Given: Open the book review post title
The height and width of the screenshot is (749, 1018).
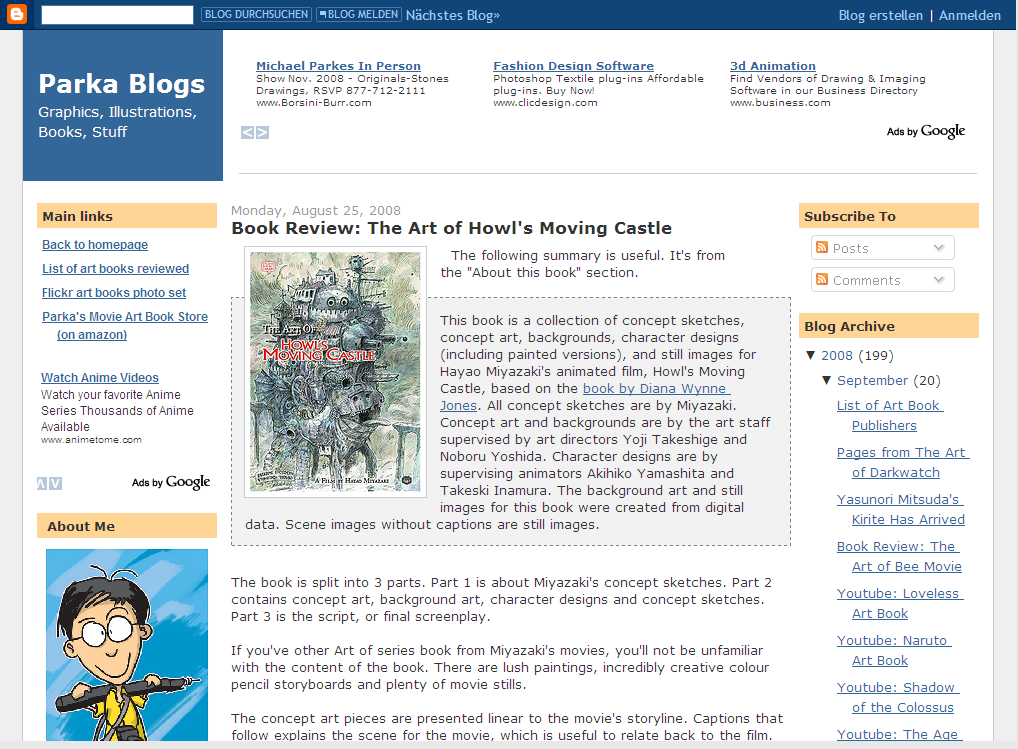Looking at the screenshot, I should point(452,228).
